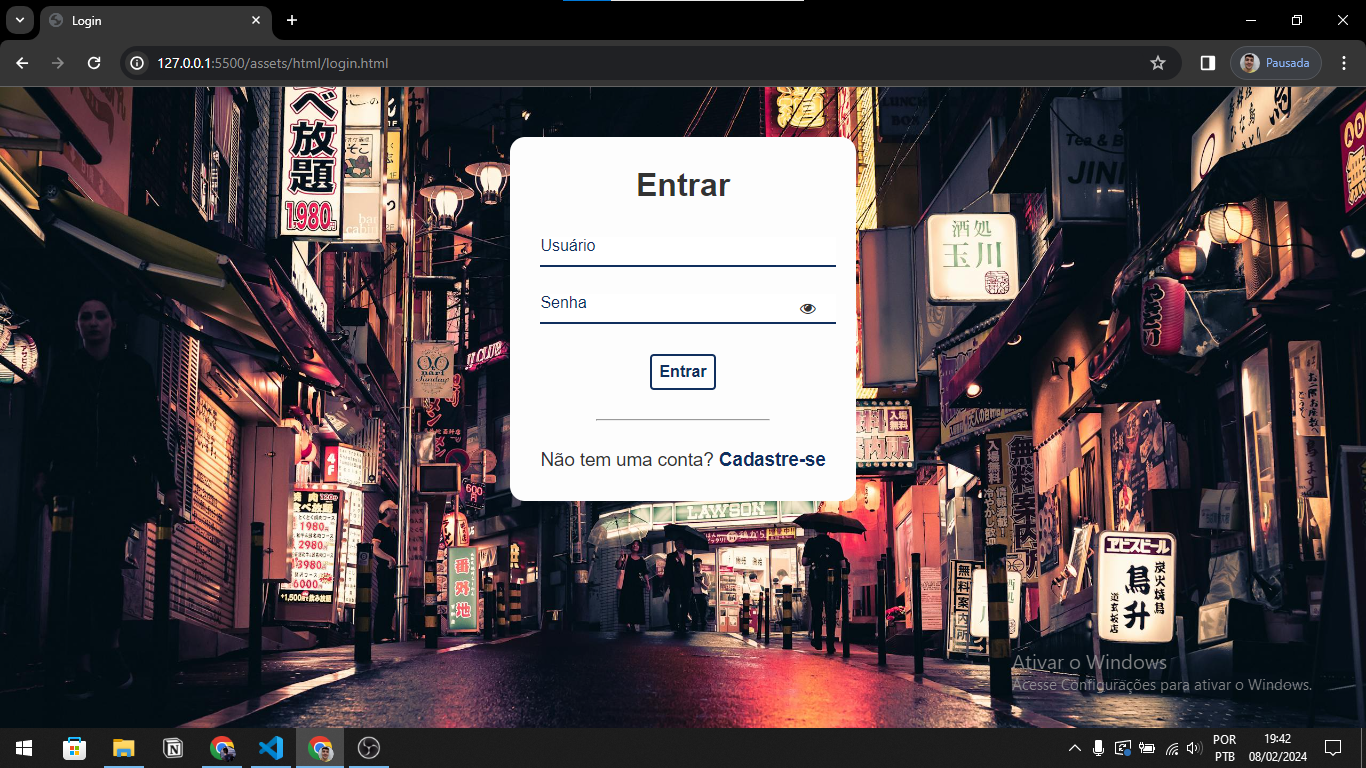The image size is (1366, 768).
Task: Bookmark this page with the star icon
Action: click(x=1158, y=63)
